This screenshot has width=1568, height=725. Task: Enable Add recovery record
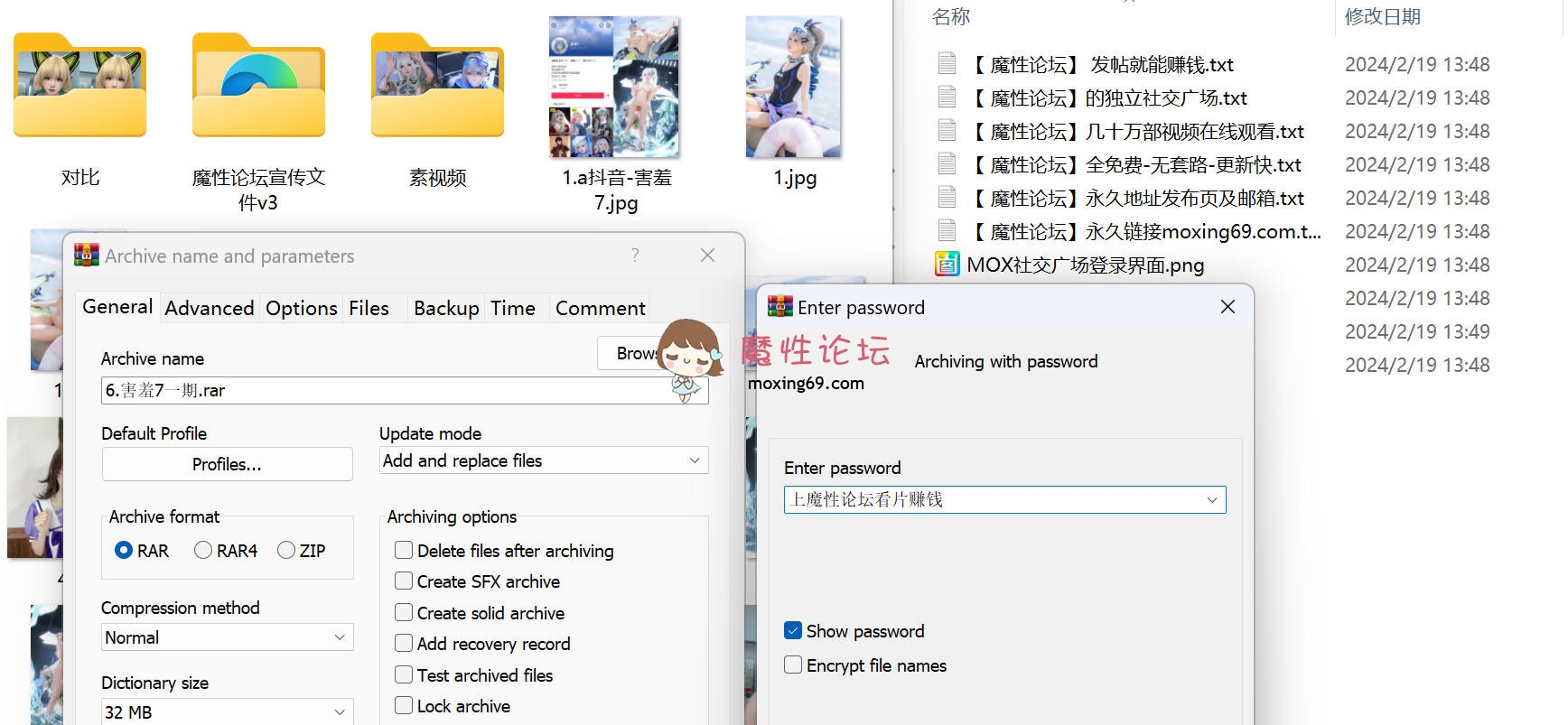pyautogui.click(x=404, y=643)
